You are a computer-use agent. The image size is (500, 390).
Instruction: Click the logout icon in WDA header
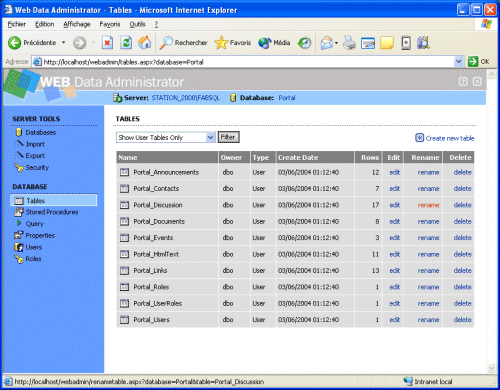coord(477,82)
